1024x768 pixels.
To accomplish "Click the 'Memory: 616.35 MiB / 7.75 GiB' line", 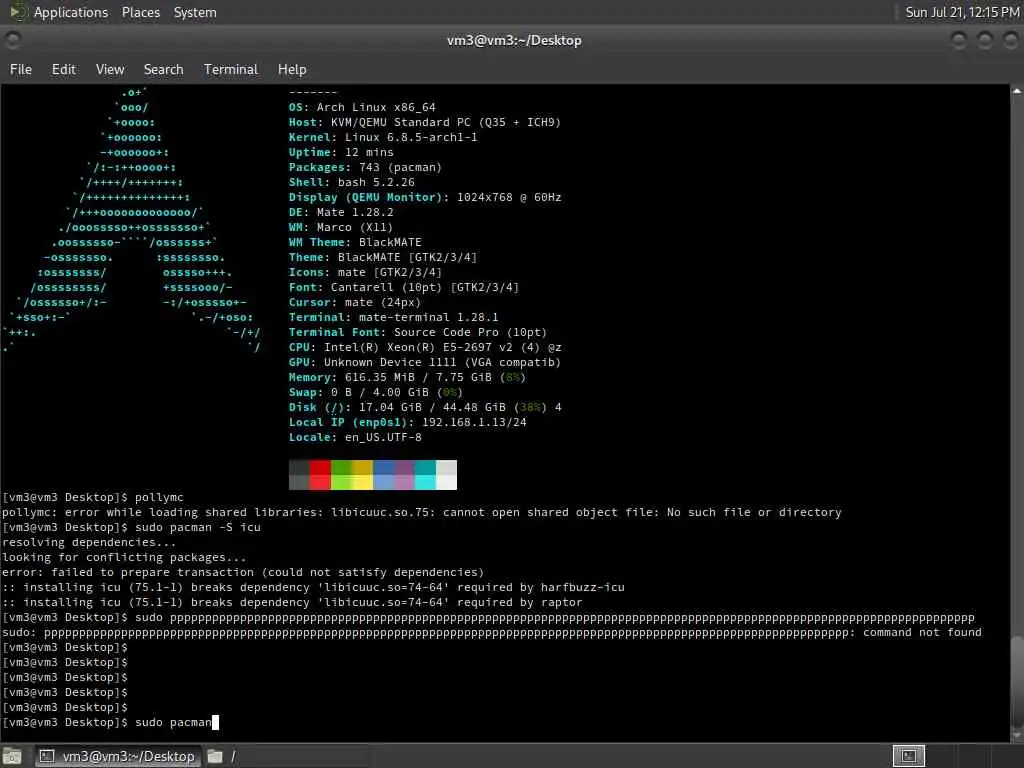I will [407, 377].
